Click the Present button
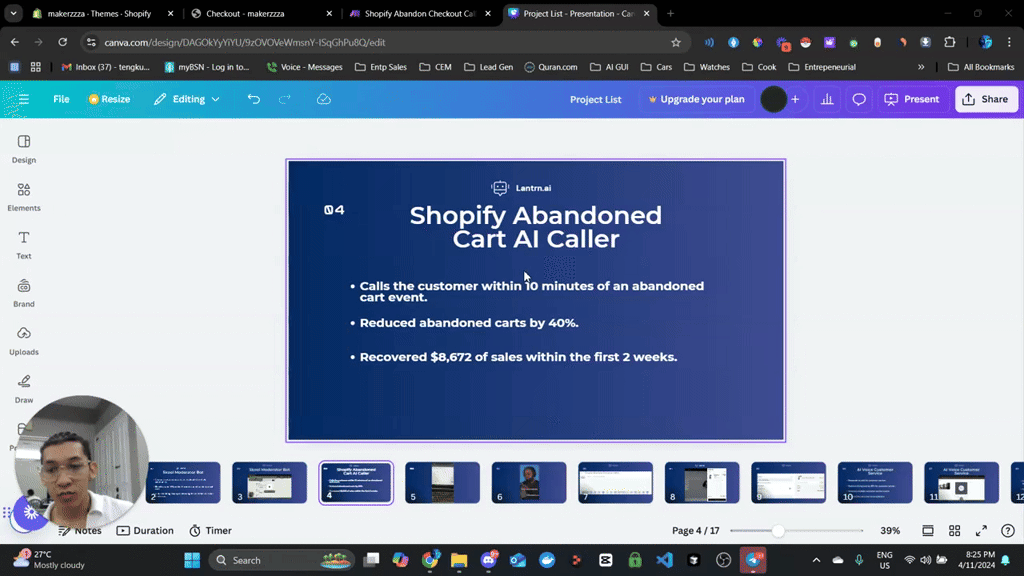This screenshot has height=576, width=1024. [x=911, y=99]
